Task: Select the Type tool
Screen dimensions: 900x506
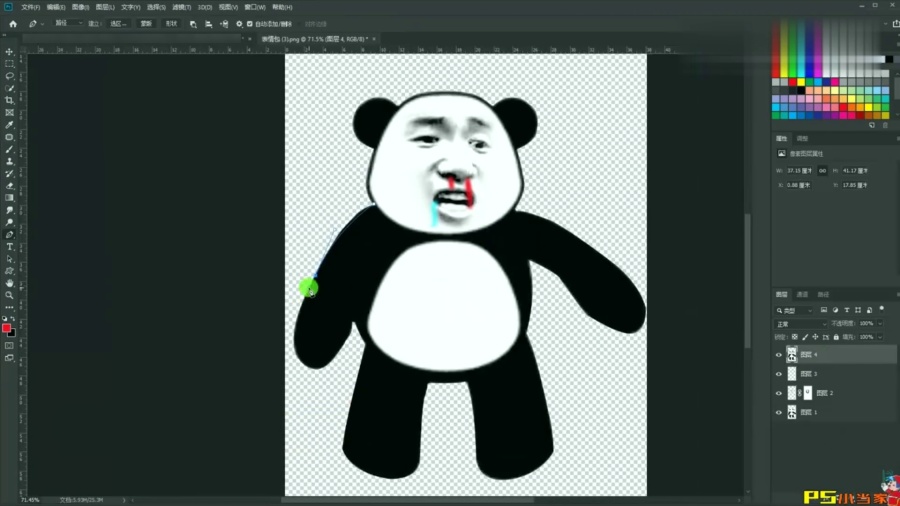Action: 9,247
